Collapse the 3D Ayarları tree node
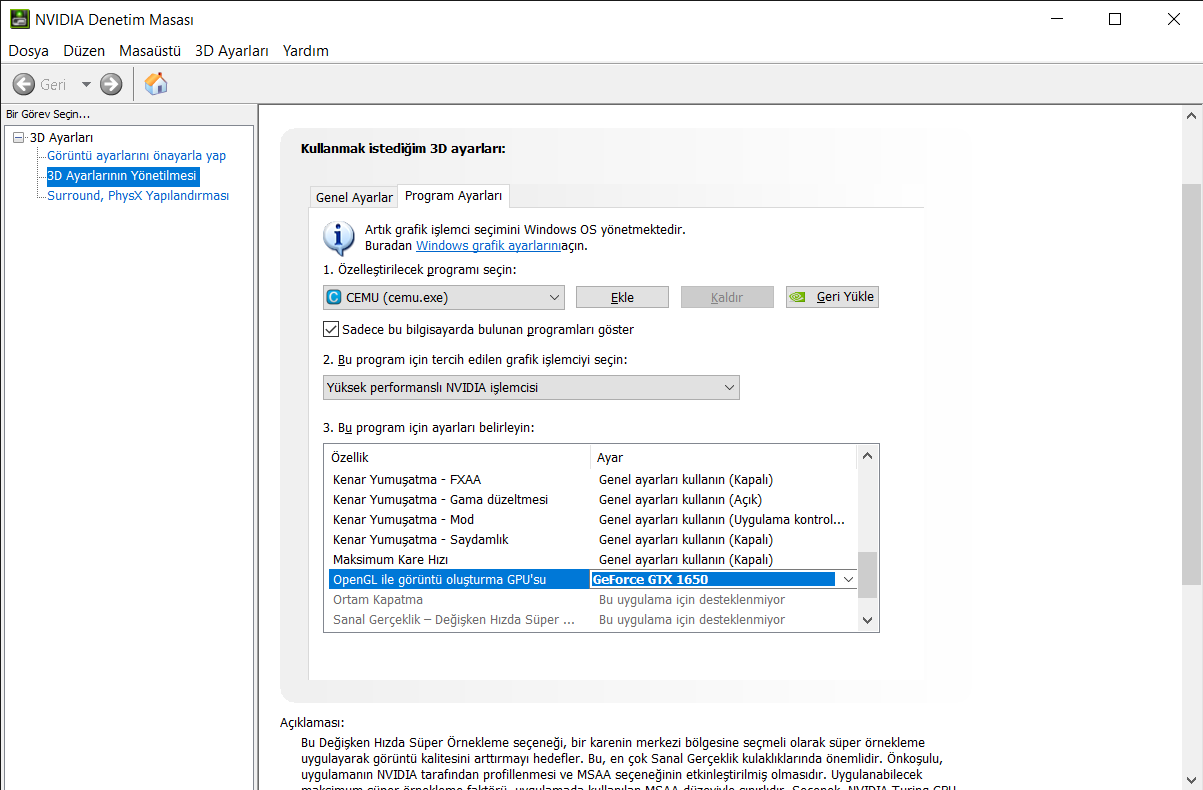Screen dimensions: 1203x790 click(x=18, y=137)
